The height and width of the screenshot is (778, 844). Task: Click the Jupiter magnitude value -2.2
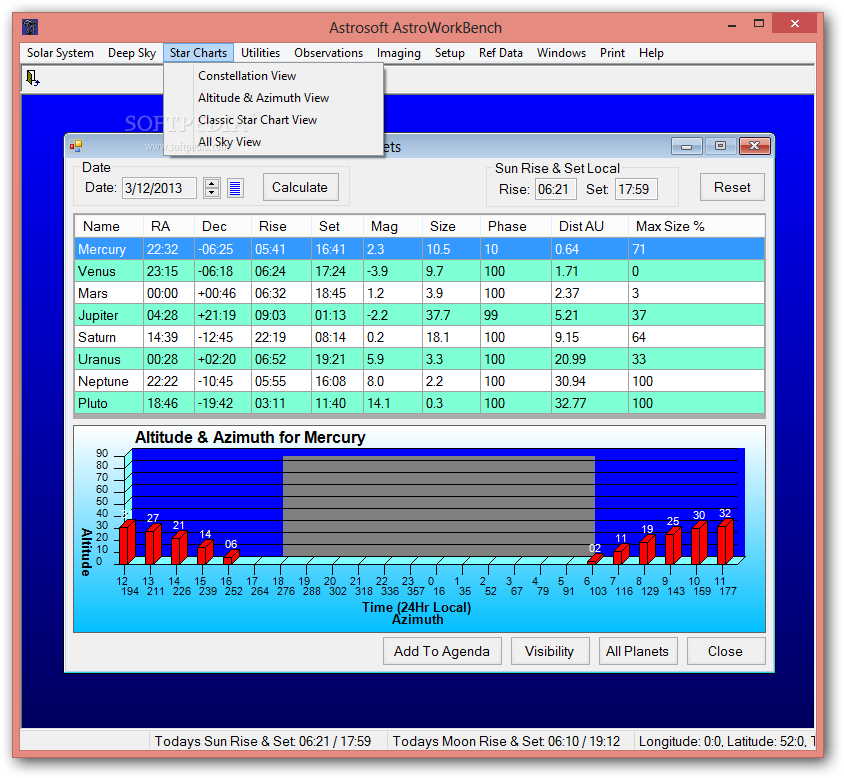(x=393, y=316)
